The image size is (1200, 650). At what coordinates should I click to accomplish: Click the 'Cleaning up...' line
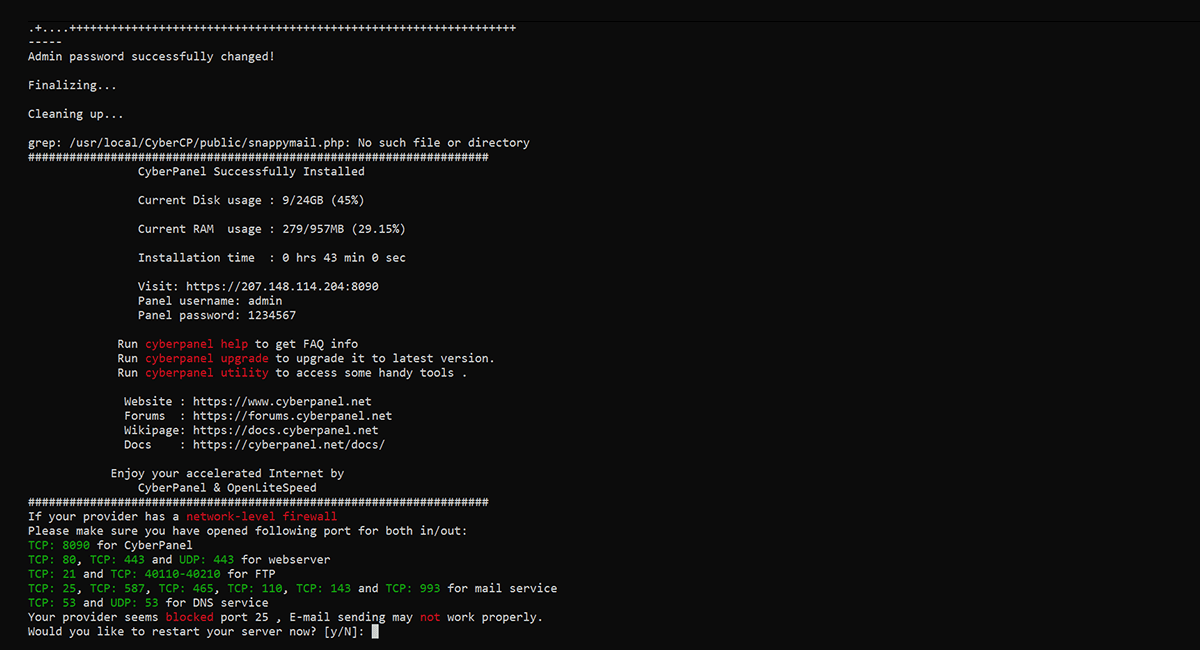76,114
